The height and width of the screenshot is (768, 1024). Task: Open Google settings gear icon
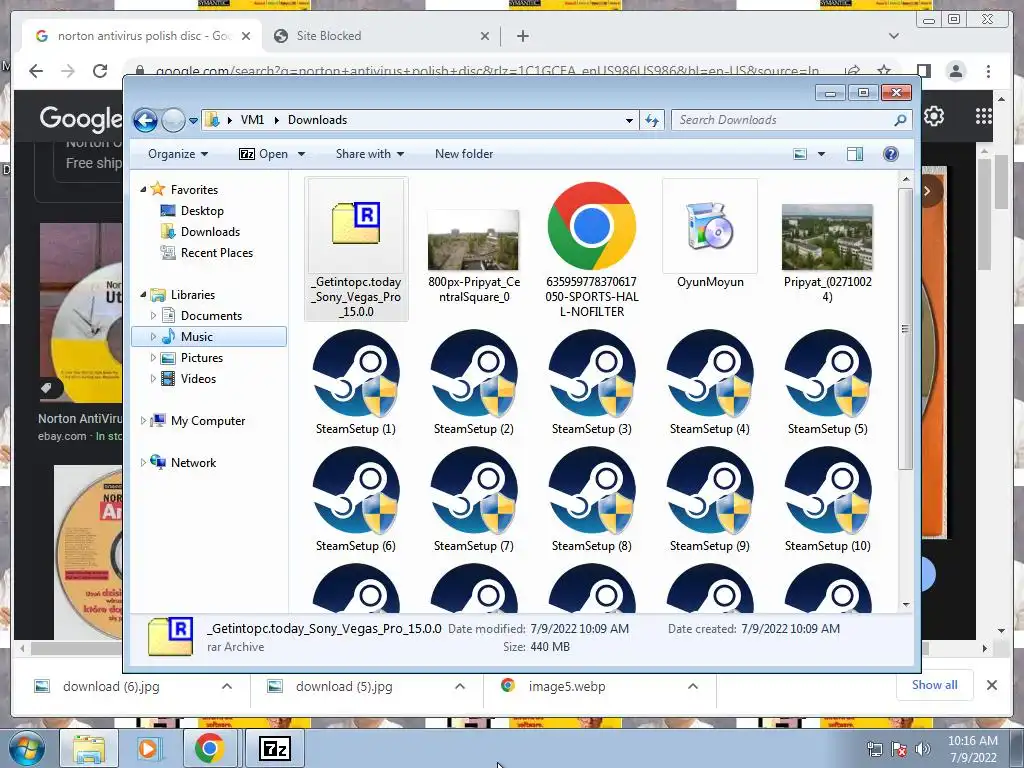934,116
